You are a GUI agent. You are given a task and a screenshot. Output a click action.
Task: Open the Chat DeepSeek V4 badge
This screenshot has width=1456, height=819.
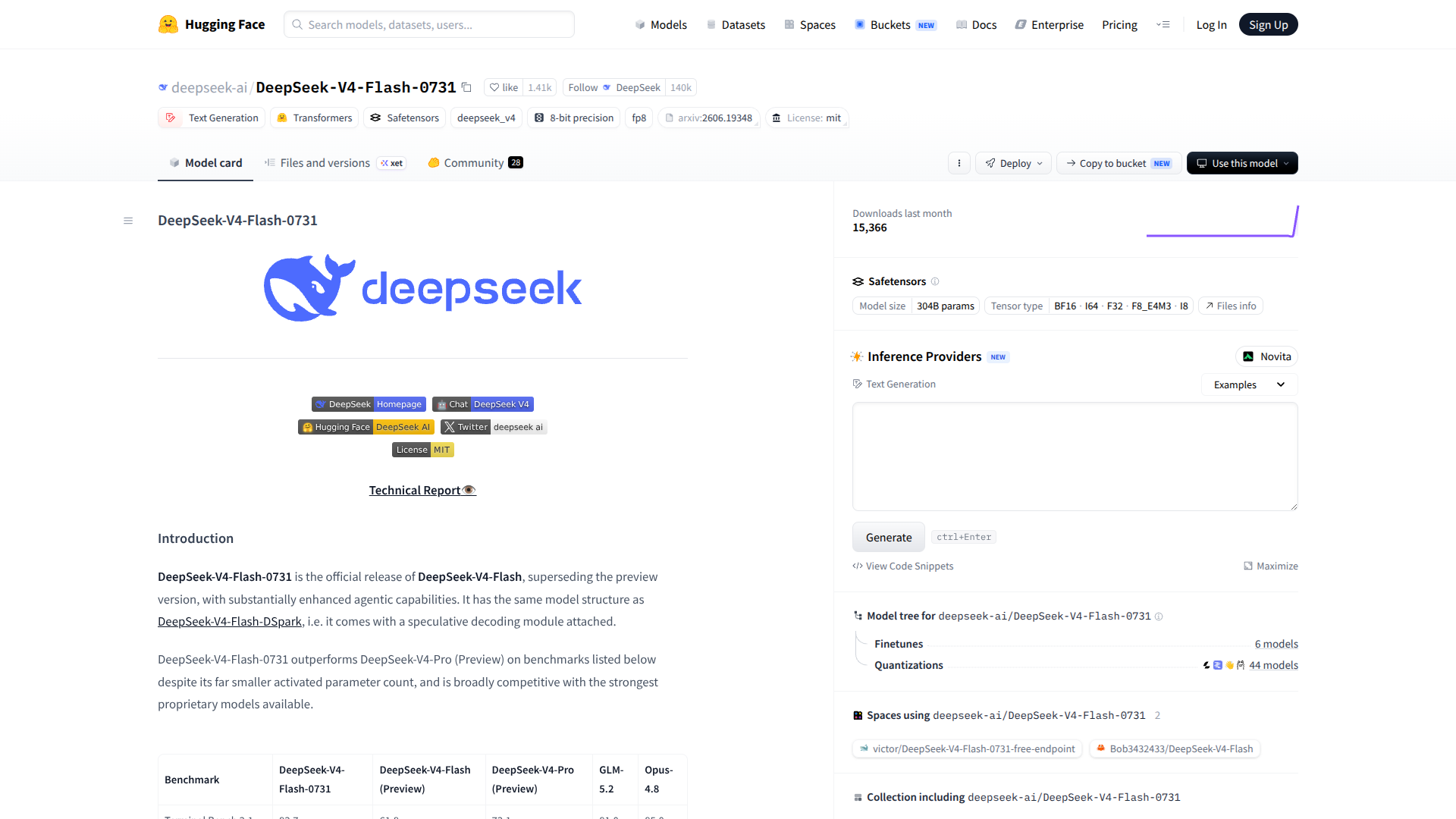coord(483,404)
